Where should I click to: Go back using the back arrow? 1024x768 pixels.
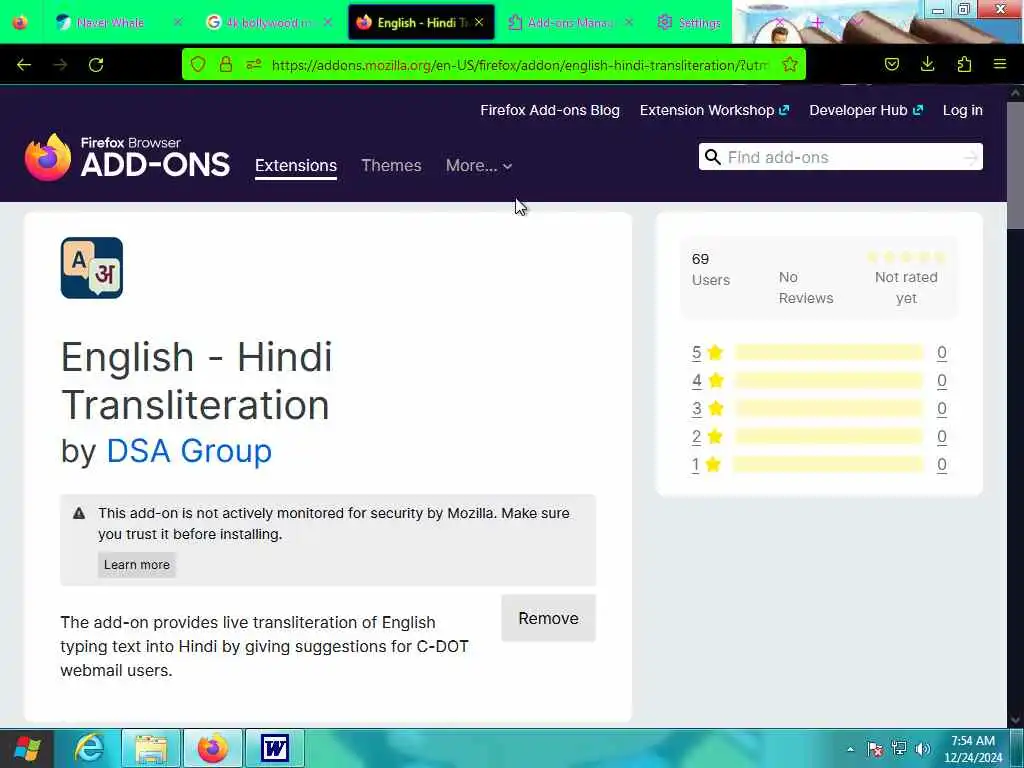point(24,65)
